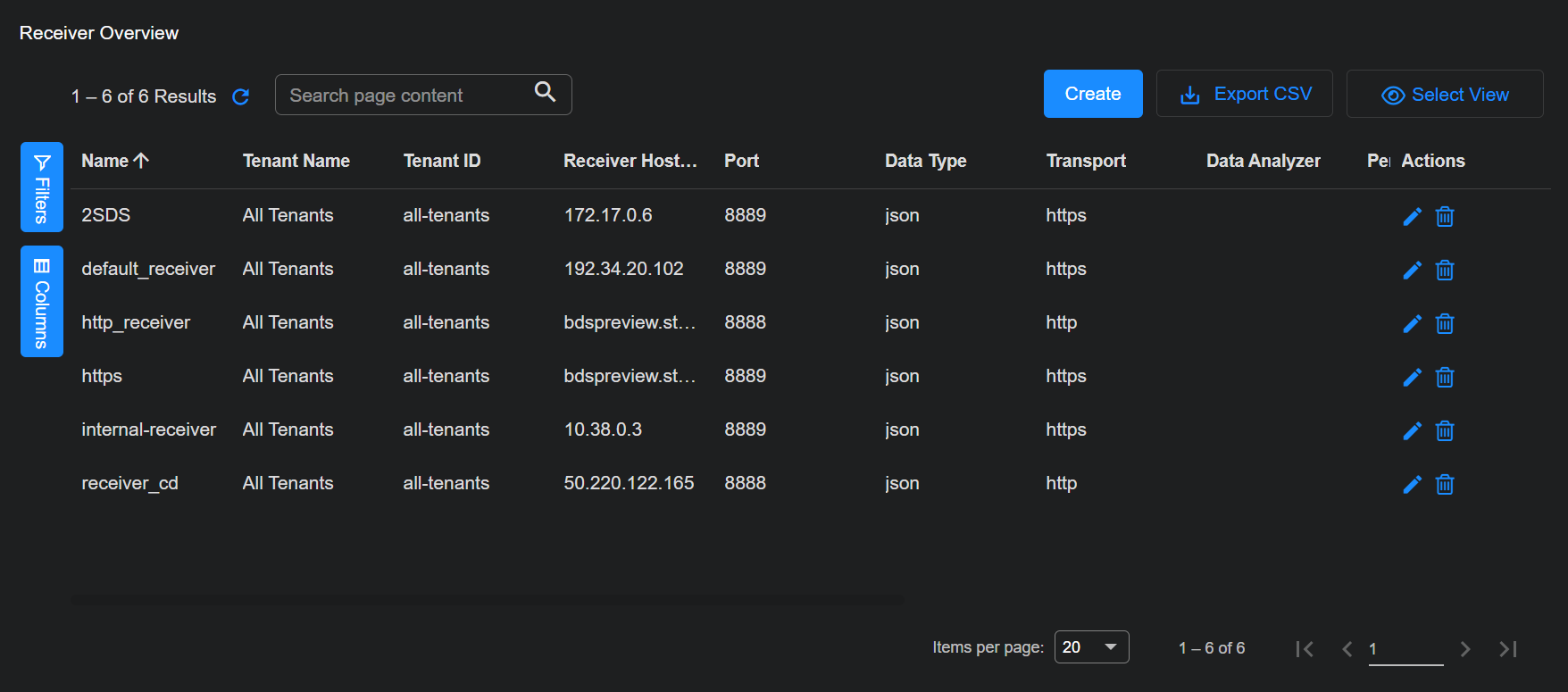
Task: Export the table as CSV
Action: point(1244,95)
